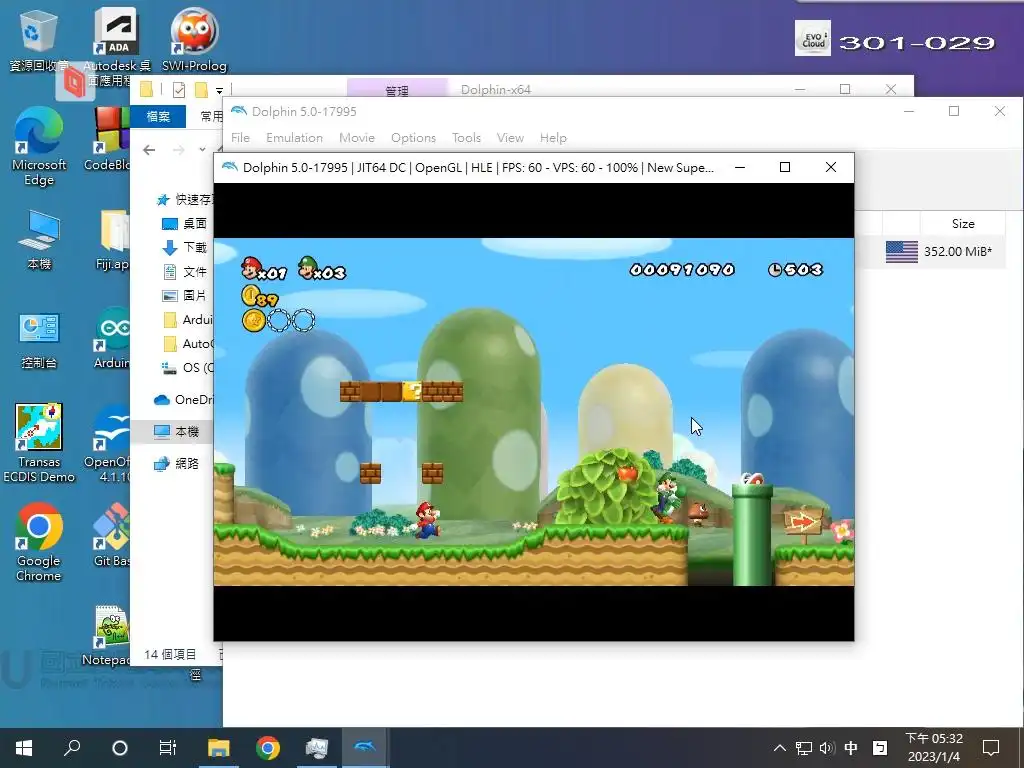This screenshot has width=1024, height=768.
Task: Open the notification center icon
Action: pos(991,748)
